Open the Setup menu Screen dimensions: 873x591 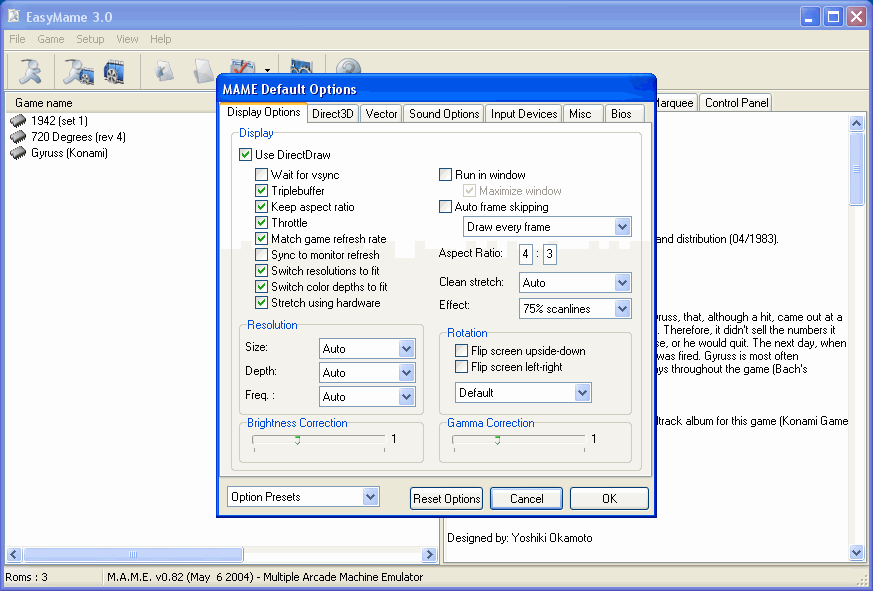tap(90, 39)
